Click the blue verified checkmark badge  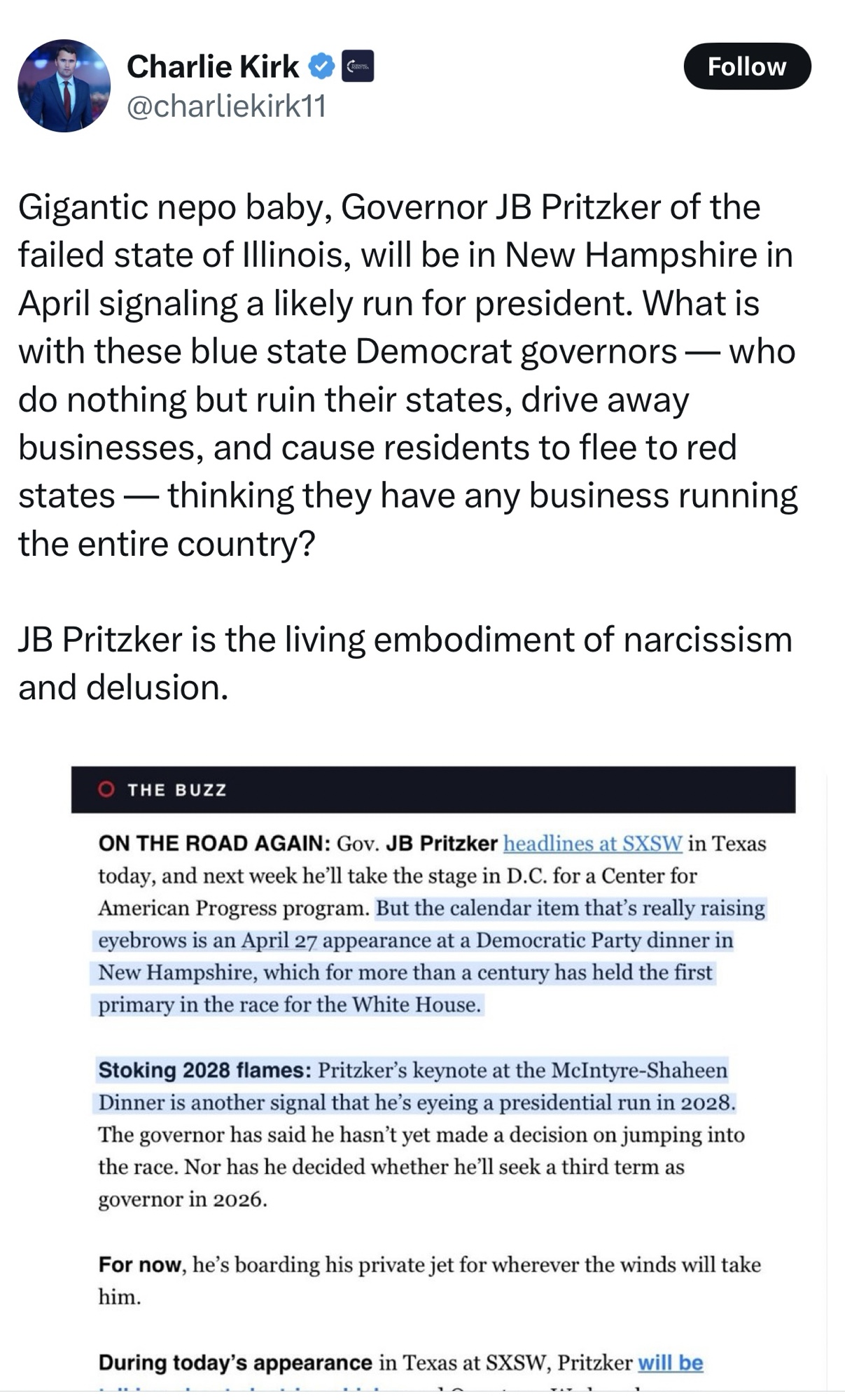[321, 67]
